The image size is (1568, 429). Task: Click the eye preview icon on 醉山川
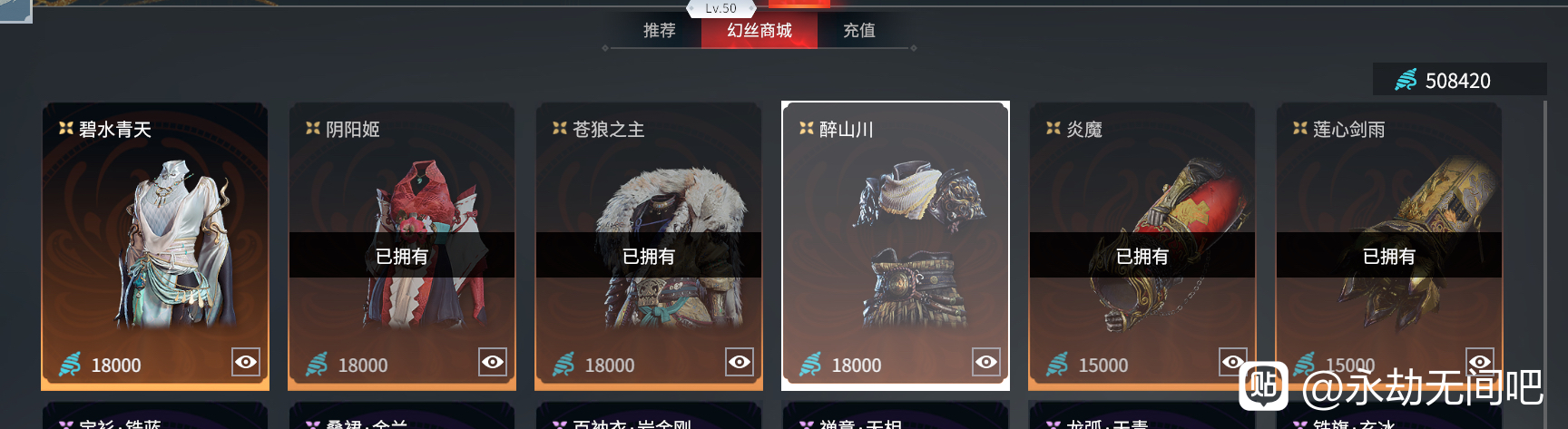pyautogui.click(x=986, y=362)
